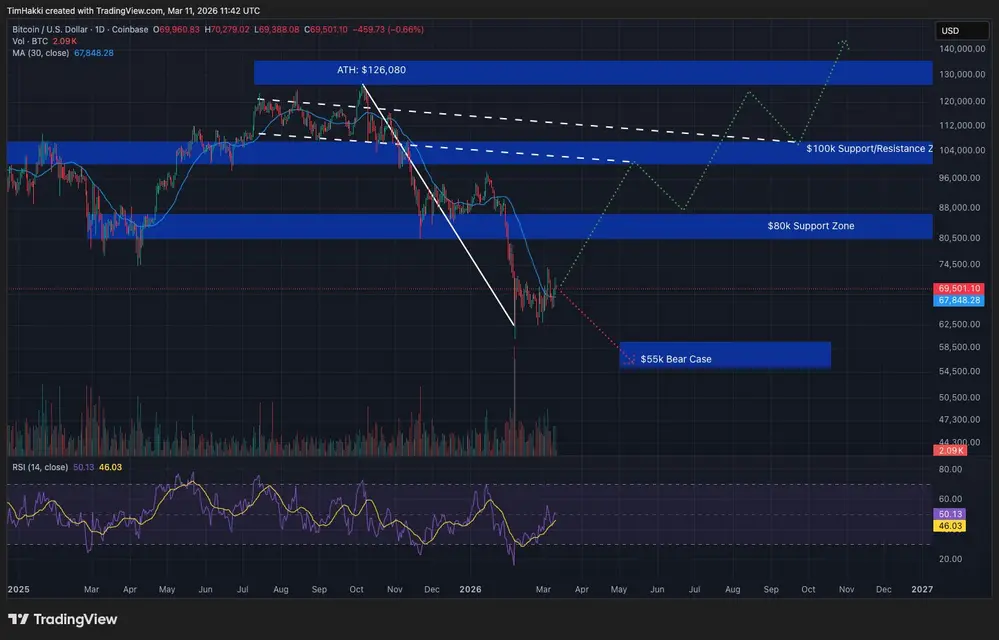Click the yellow 46.03 RSI value tag
Screen dimensions: 999x640
pos(949,526)
